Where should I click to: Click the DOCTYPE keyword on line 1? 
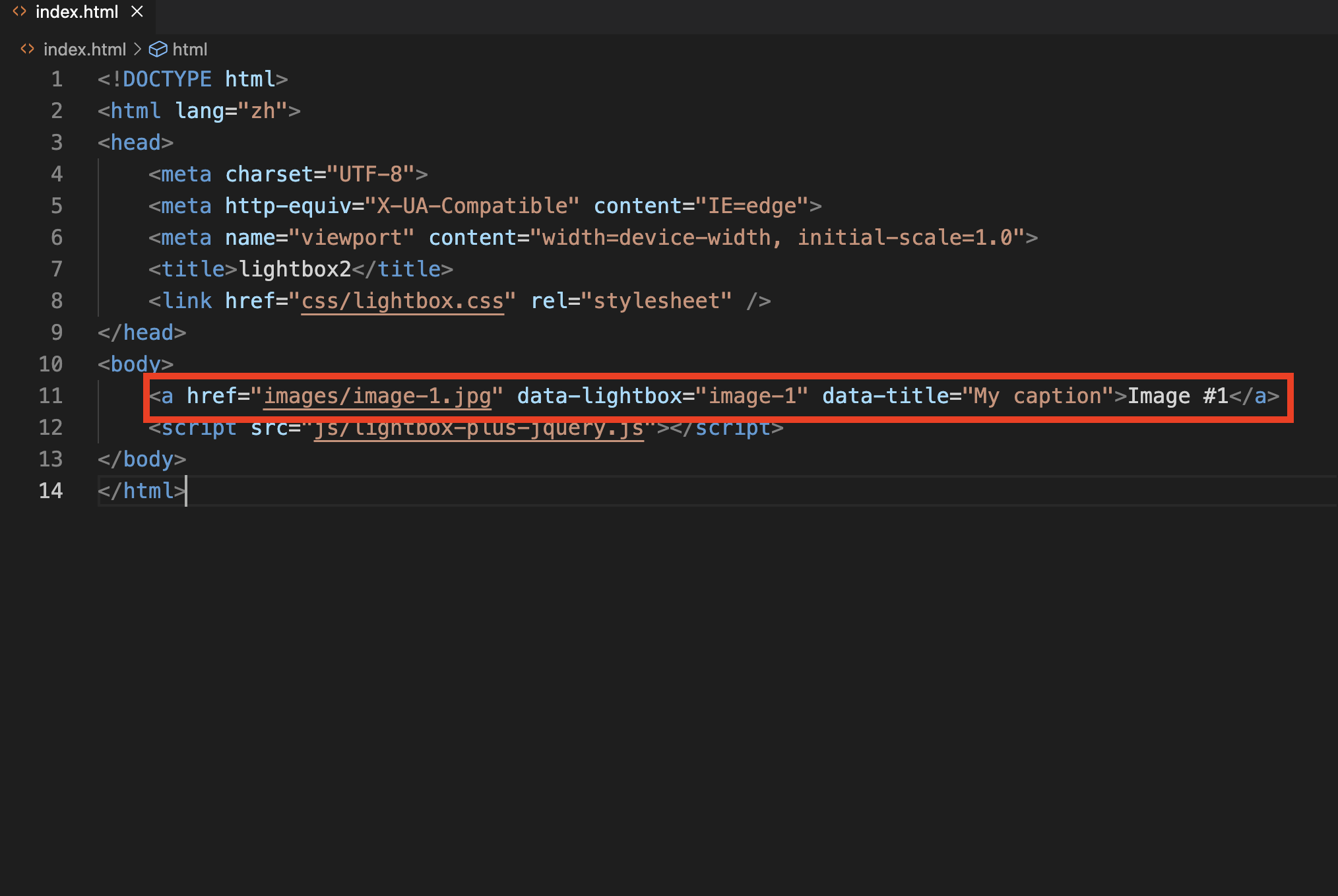pyautogui.click(x=167, y=79)
